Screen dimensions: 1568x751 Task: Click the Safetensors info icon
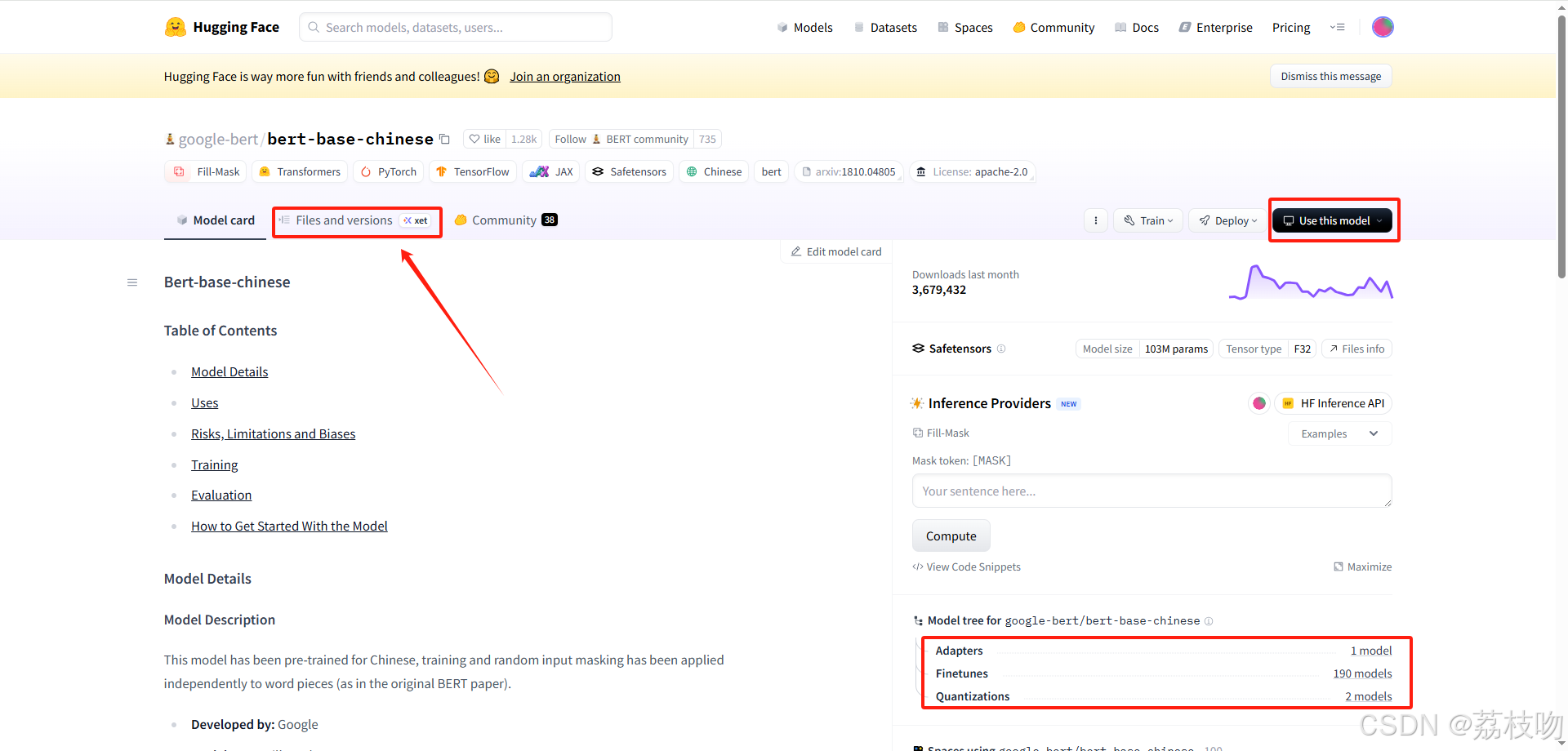coord(1001,349)
